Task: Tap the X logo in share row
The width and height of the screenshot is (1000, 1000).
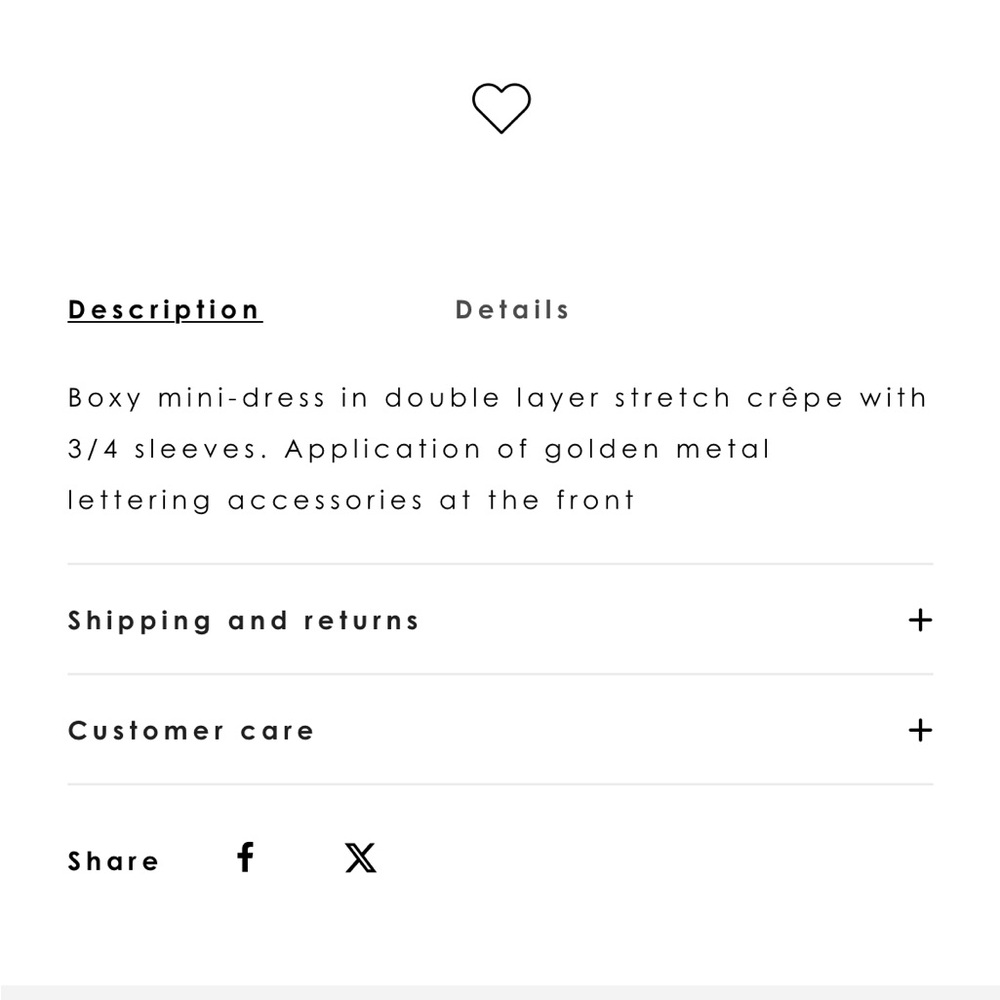Action: (x=360, y=858)
